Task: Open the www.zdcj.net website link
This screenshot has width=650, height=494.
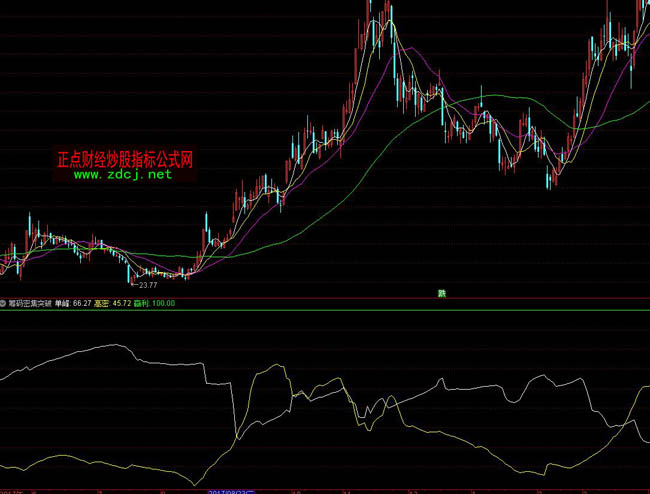Action: point(123,174)
